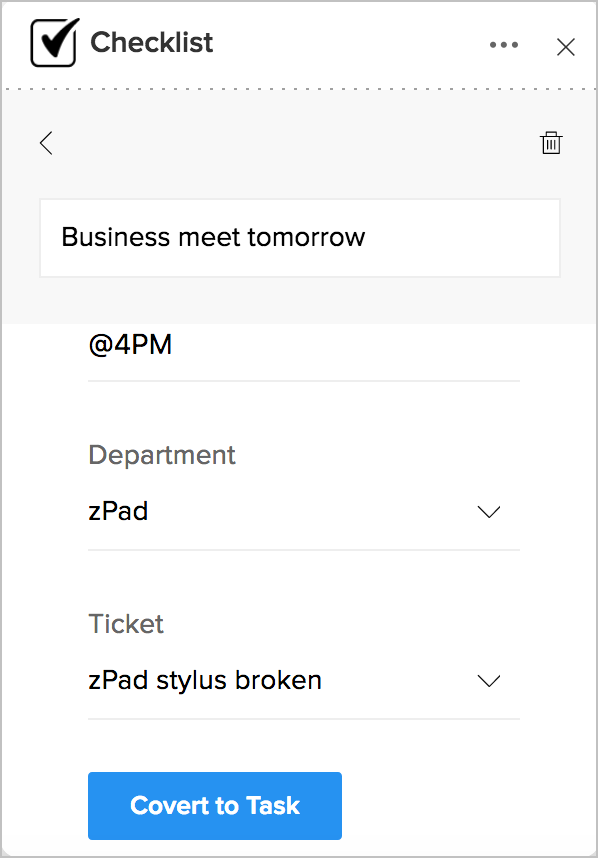Viewport: 598px width, 858px height.
Task: Go back using the left arrow icon
Action: (47, 143)
